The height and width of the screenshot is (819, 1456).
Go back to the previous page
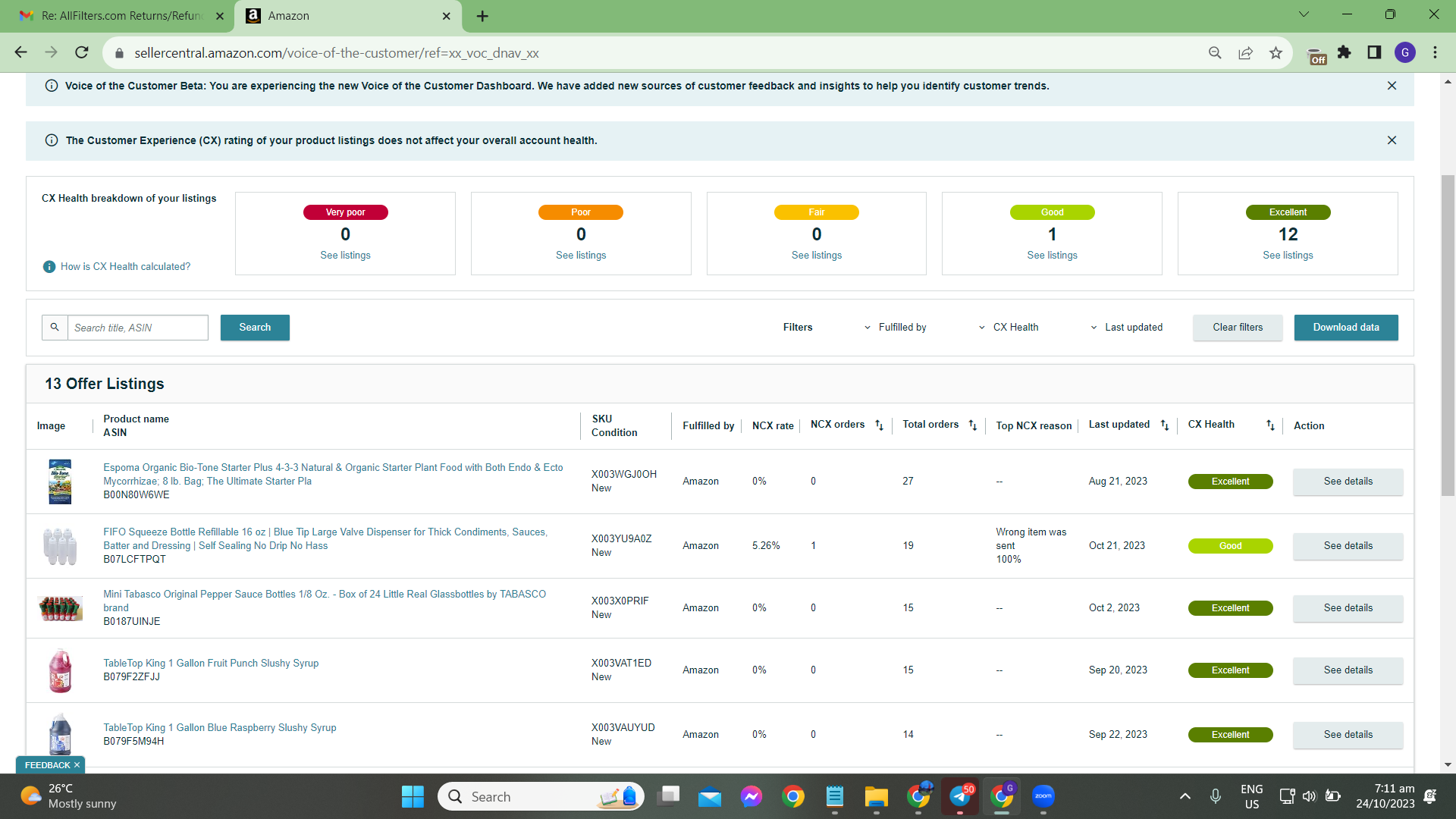click(20, 52)
